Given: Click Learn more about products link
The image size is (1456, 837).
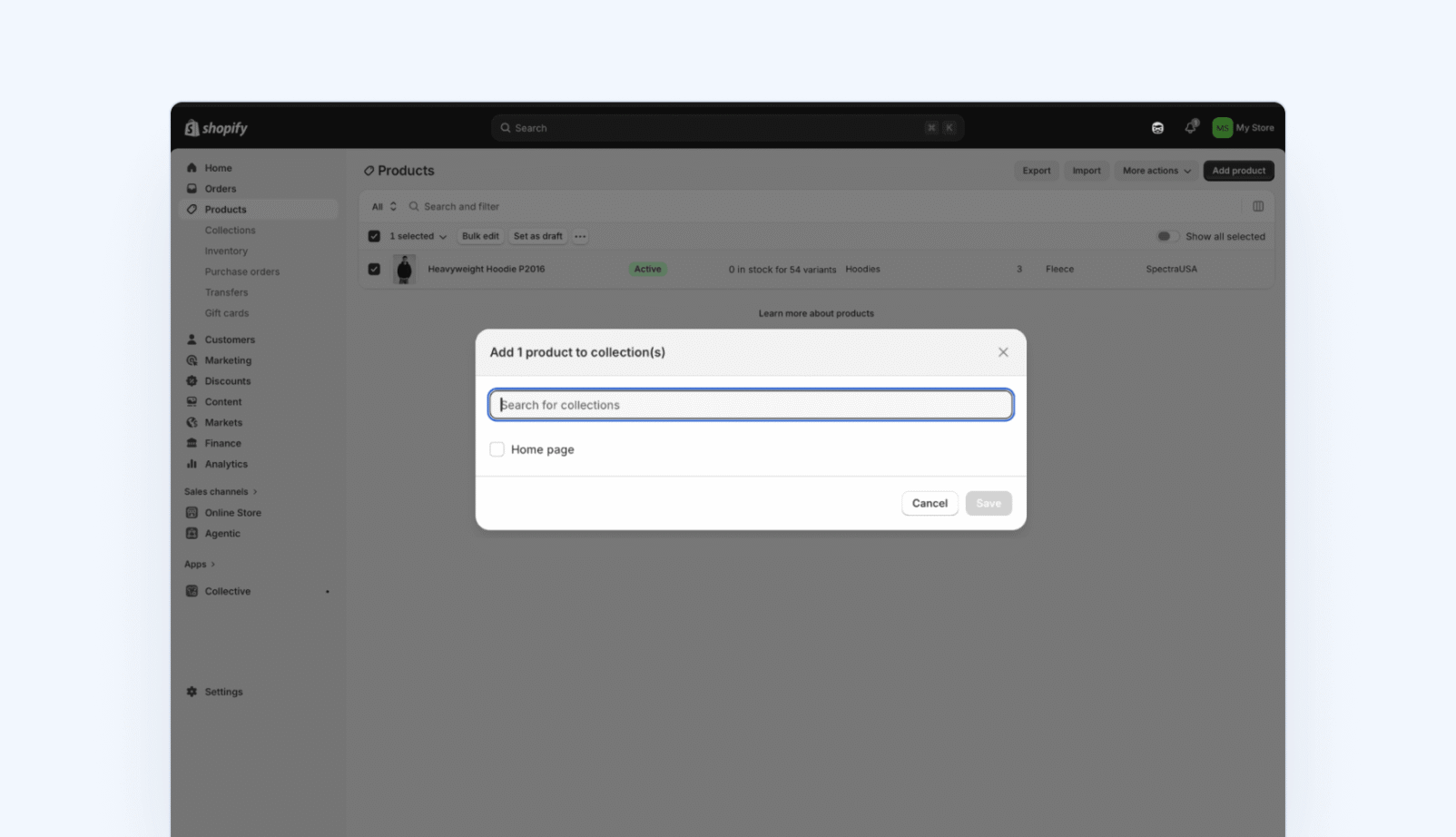Looking at the screenshot, I should pyautogui.click(x=816, y=313).
